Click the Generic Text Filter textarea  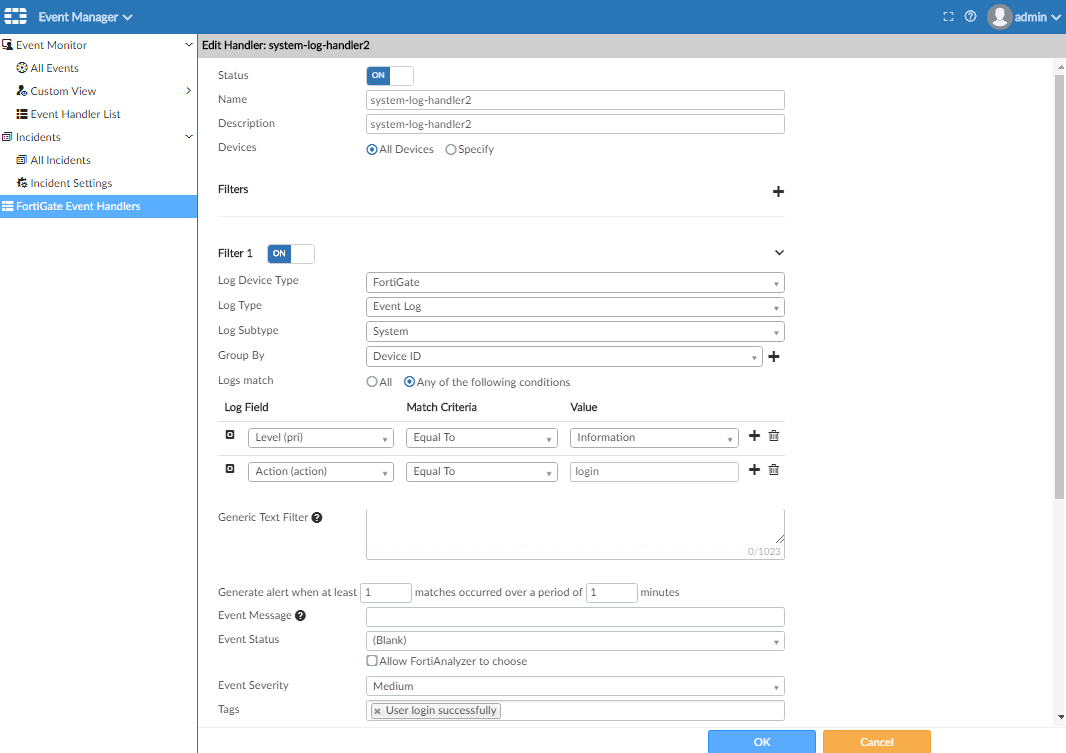pos(575,534)
